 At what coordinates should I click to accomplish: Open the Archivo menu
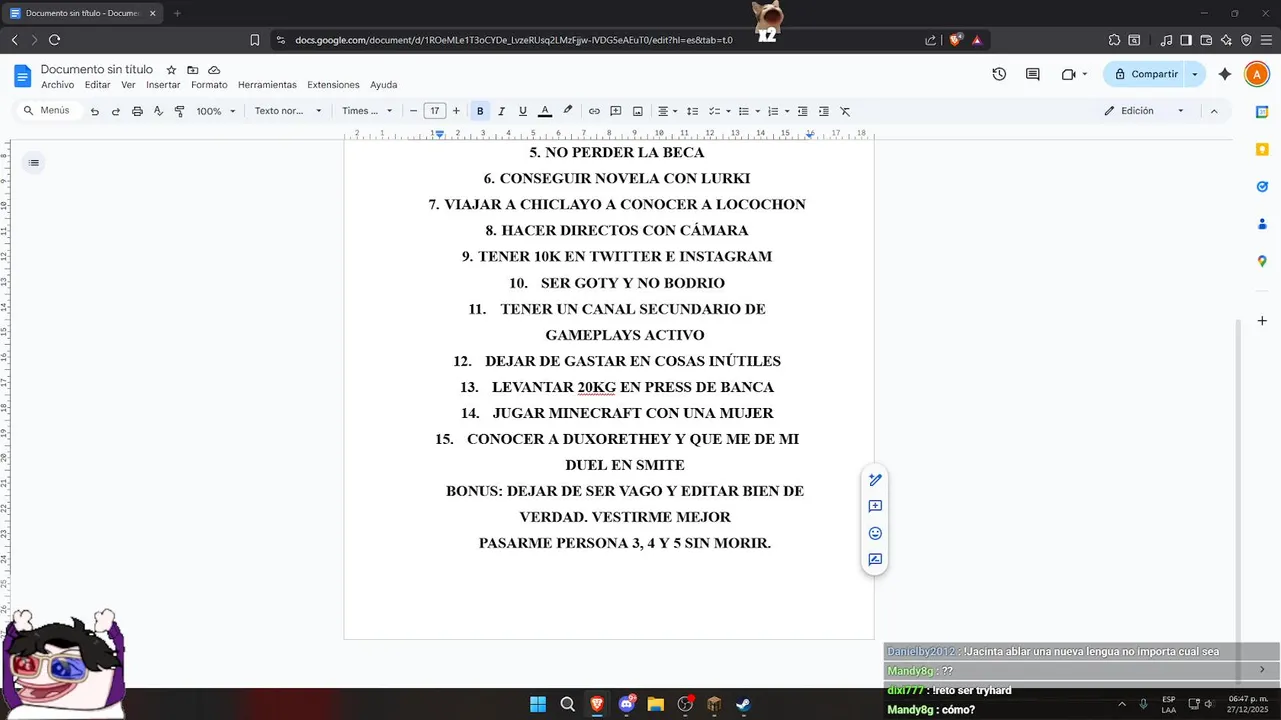point(57,85)
